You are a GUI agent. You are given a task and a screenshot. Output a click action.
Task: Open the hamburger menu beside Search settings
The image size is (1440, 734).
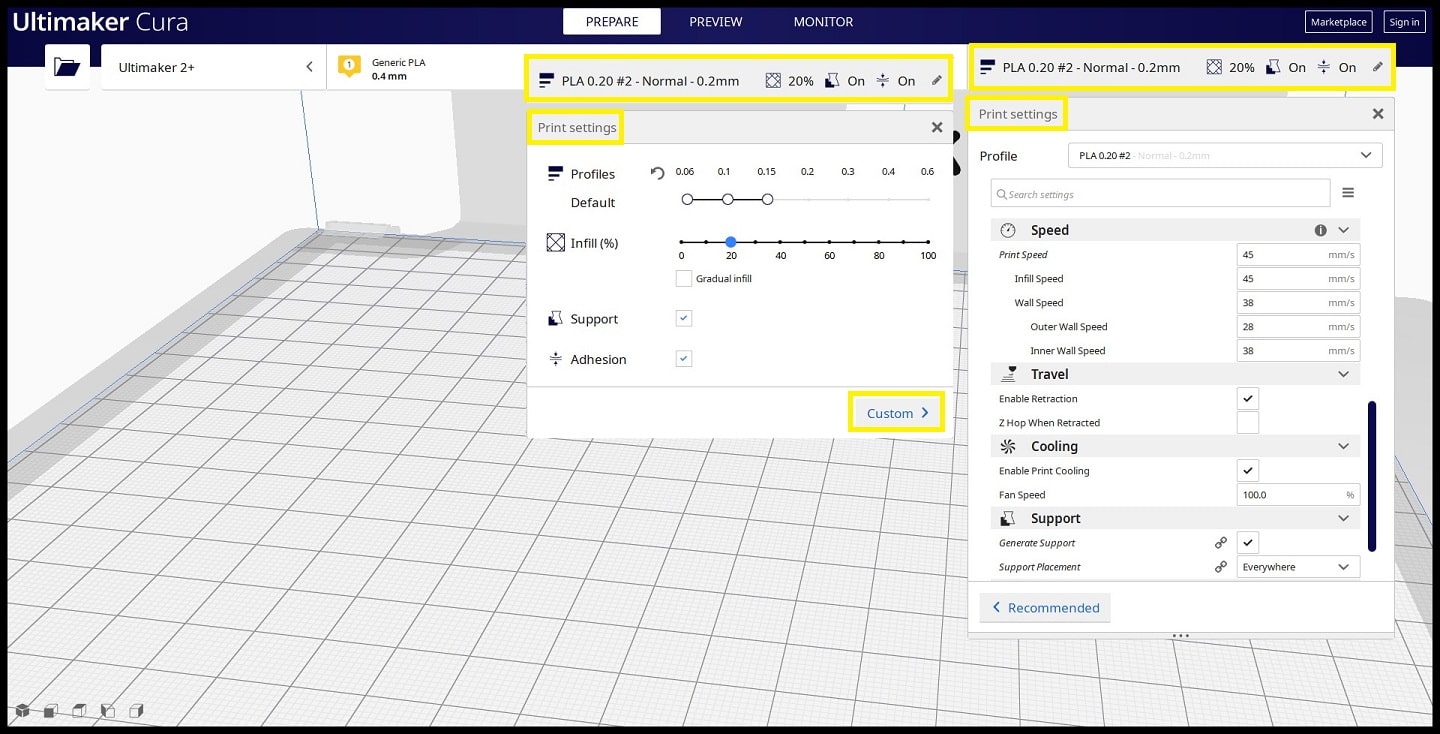click(x=1348, y=193)
